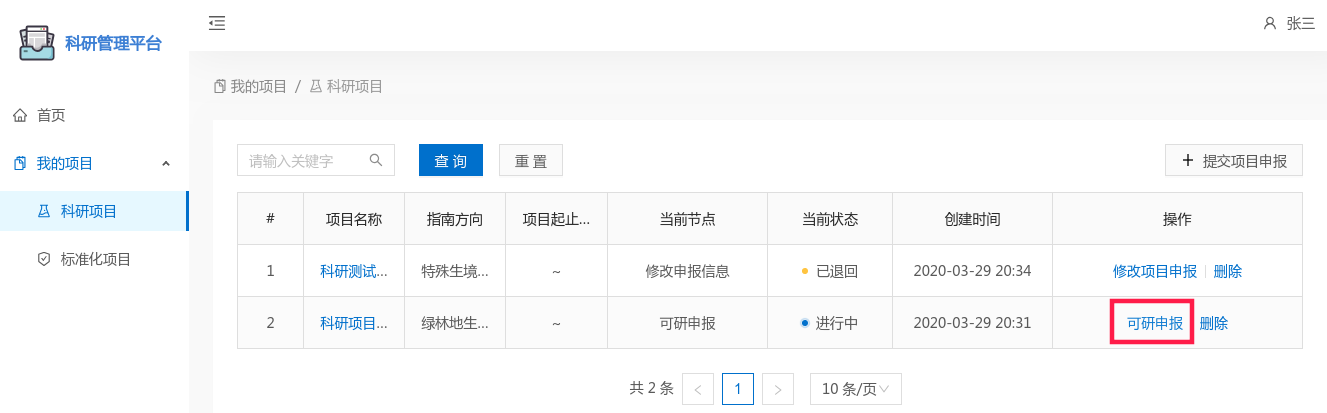Screen dimensions: 1327x413
Task: Click the previous page arrow
Action: [697, 388]
